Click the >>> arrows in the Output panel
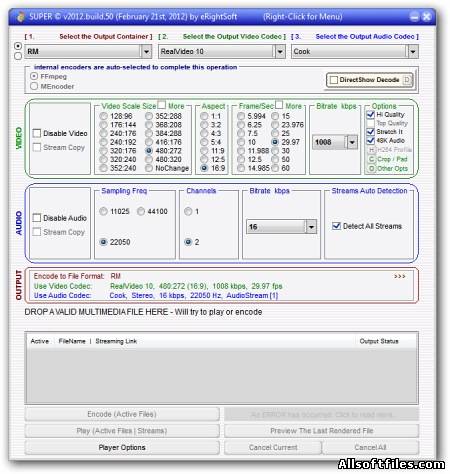 [x=399, y=276]
